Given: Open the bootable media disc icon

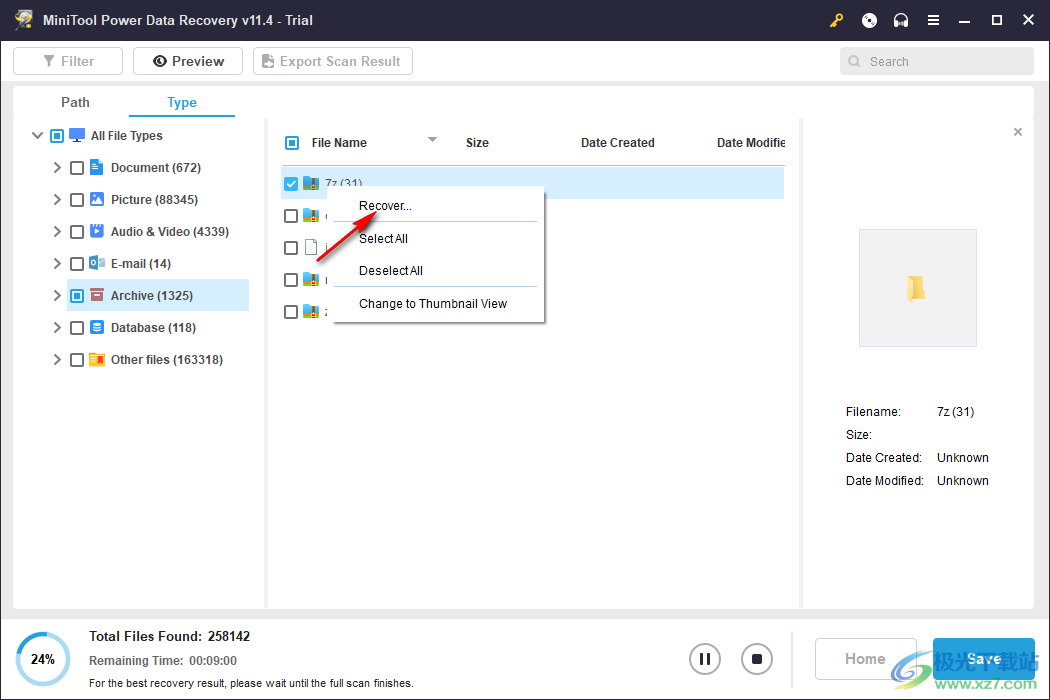Looking at the screenshot, I should tap(869, 20).
